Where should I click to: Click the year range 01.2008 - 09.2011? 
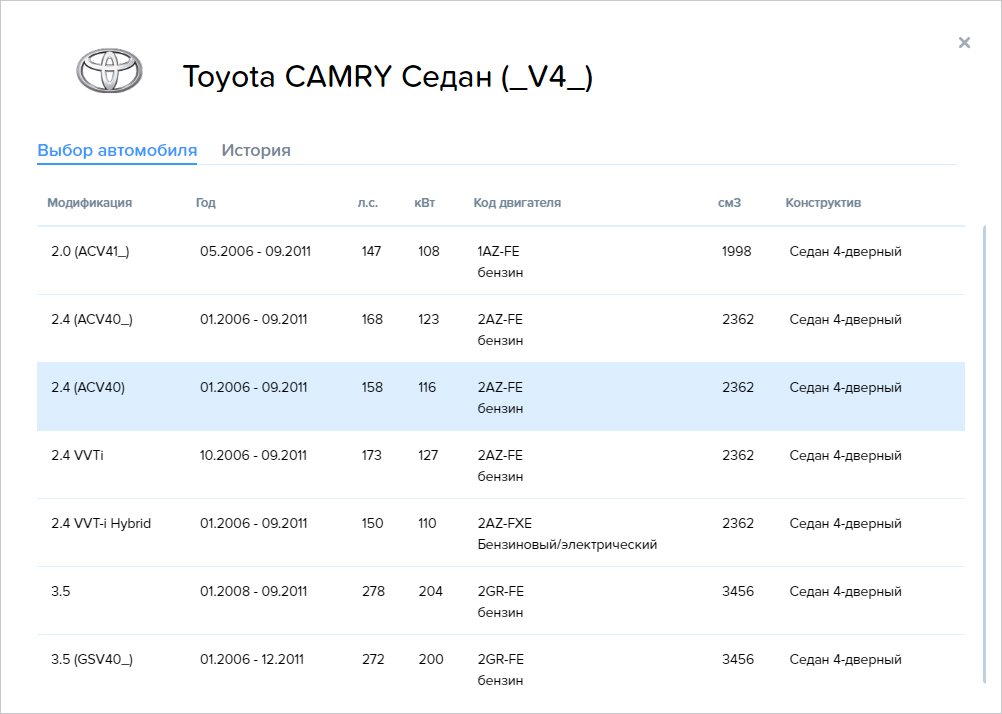pyautogui.click(x=253, y=591)
